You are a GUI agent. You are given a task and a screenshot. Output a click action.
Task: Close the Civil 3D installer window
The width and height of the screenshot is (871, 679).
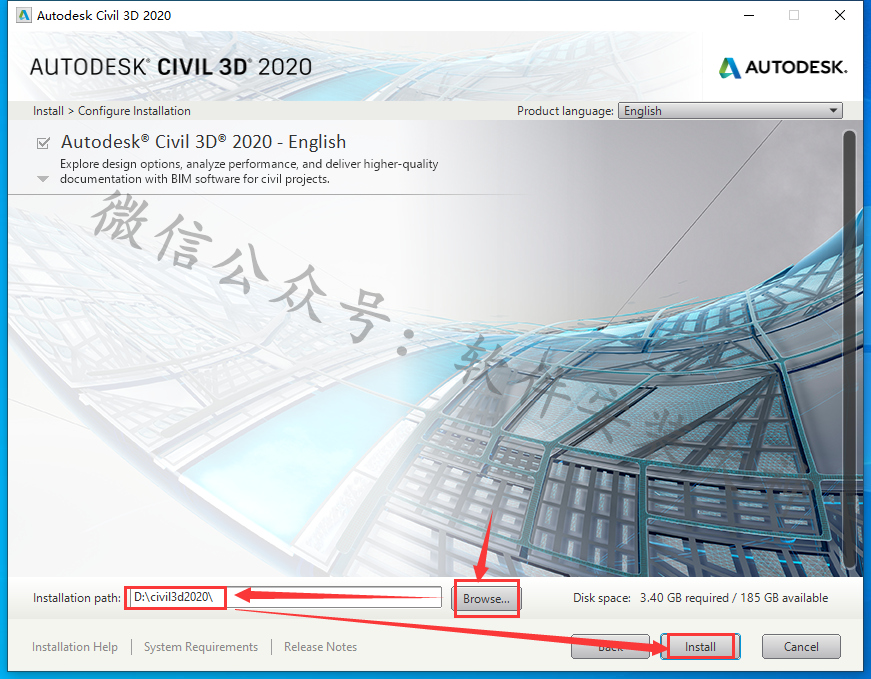tap(840, 16)
